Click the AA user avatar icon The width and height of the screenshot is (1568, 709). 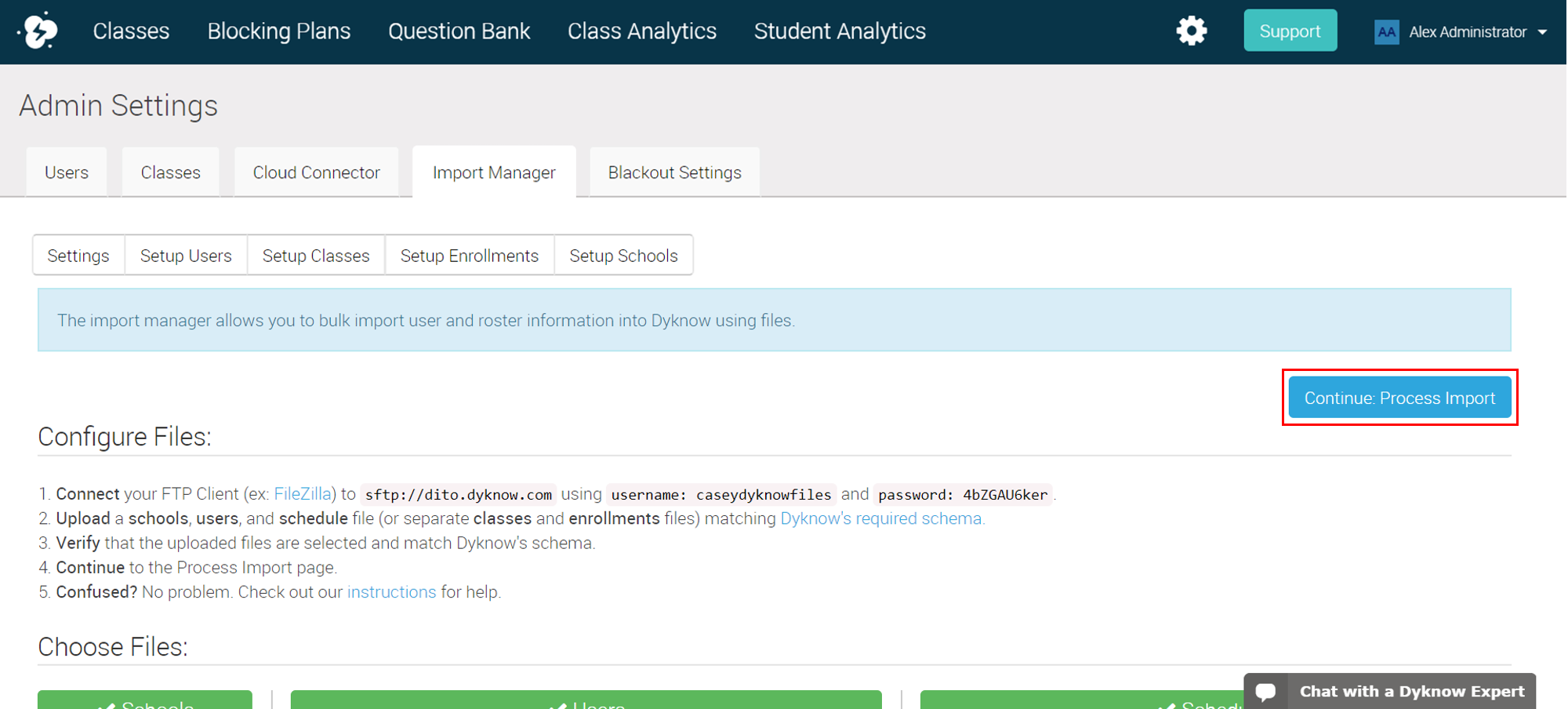coord(1386,32)
